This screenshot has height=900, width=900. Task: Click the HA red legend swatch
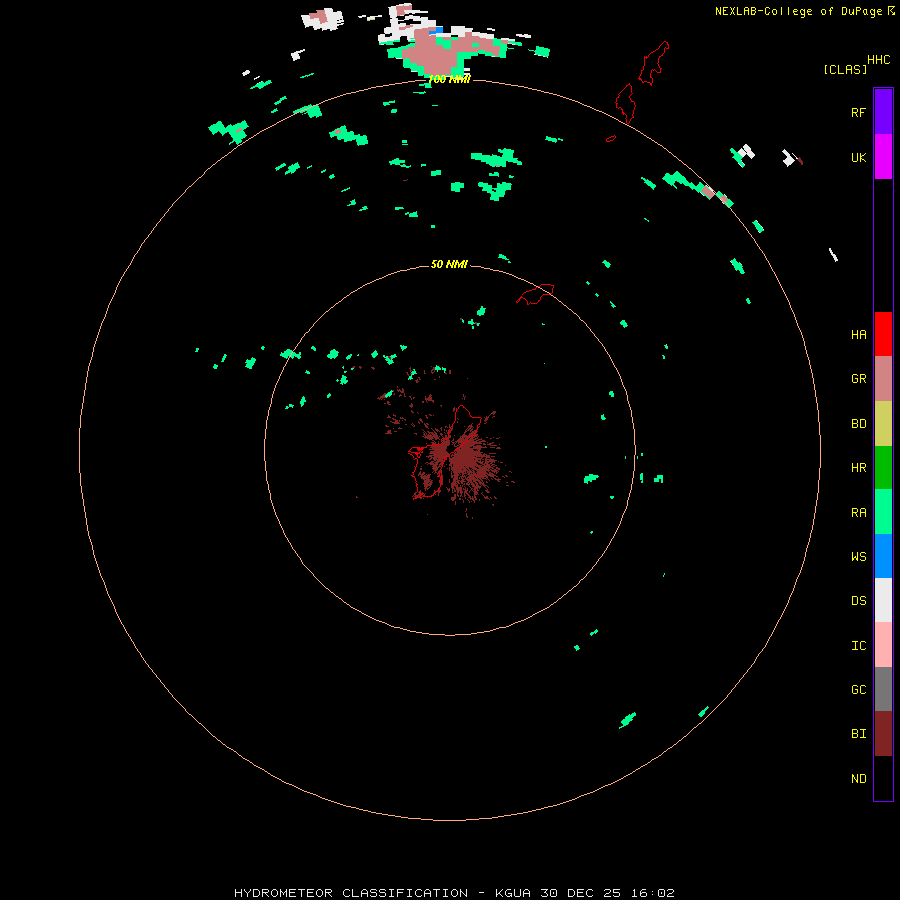click(x=883, y=334)
